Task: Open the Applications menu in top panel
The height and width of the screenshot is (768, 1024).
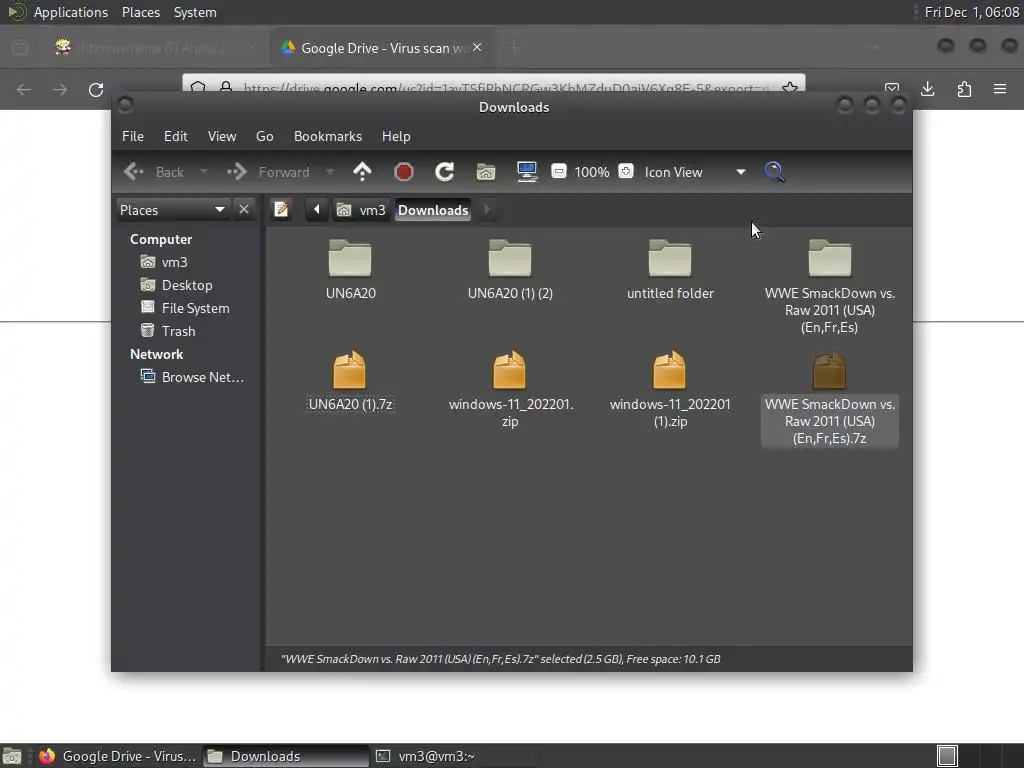Action: click(x=71, y=12)
